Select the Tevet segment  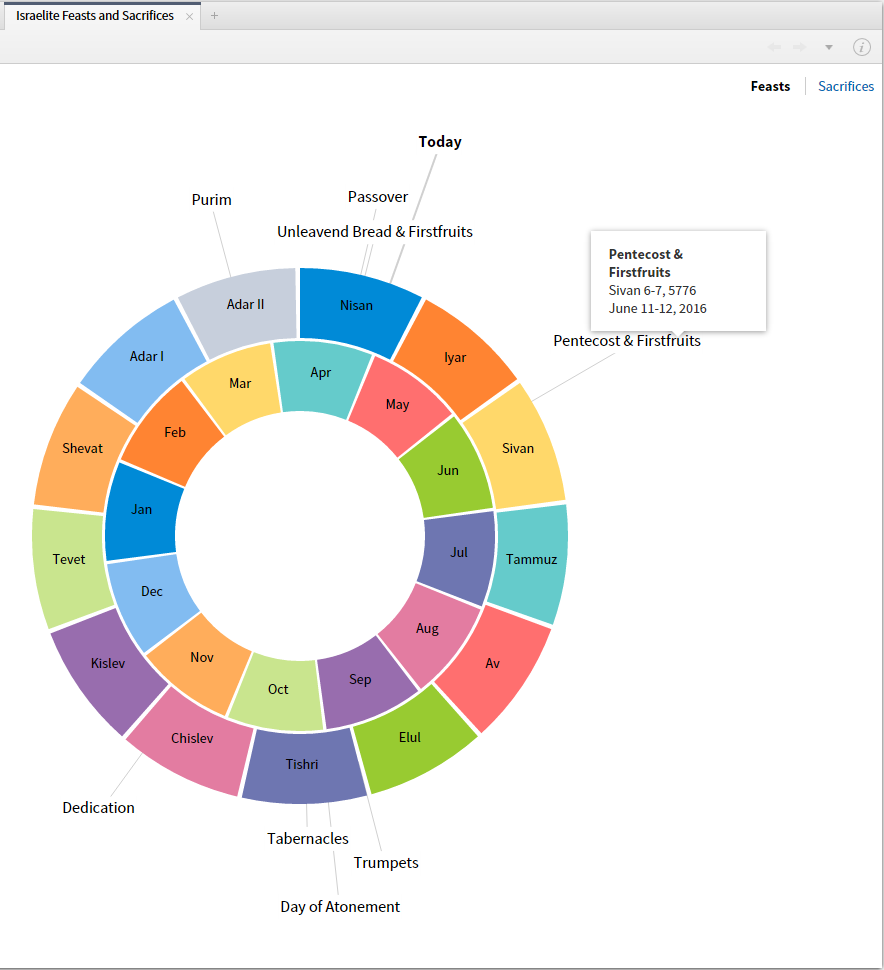69,560
